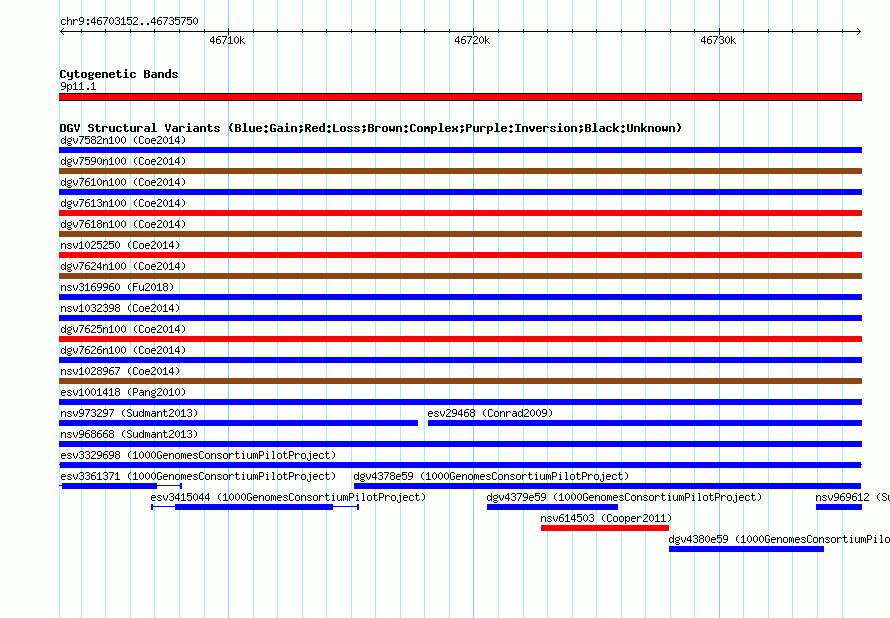
Task: Click dgv4380e59 1000Genomes variant label
Action: pyautogui.click(x=779, y=539)
